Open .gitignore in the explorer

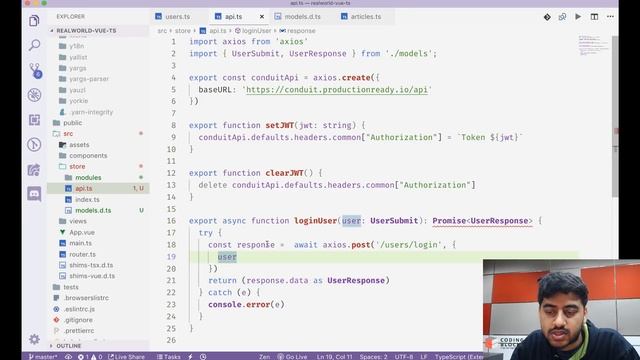point(78,320)
